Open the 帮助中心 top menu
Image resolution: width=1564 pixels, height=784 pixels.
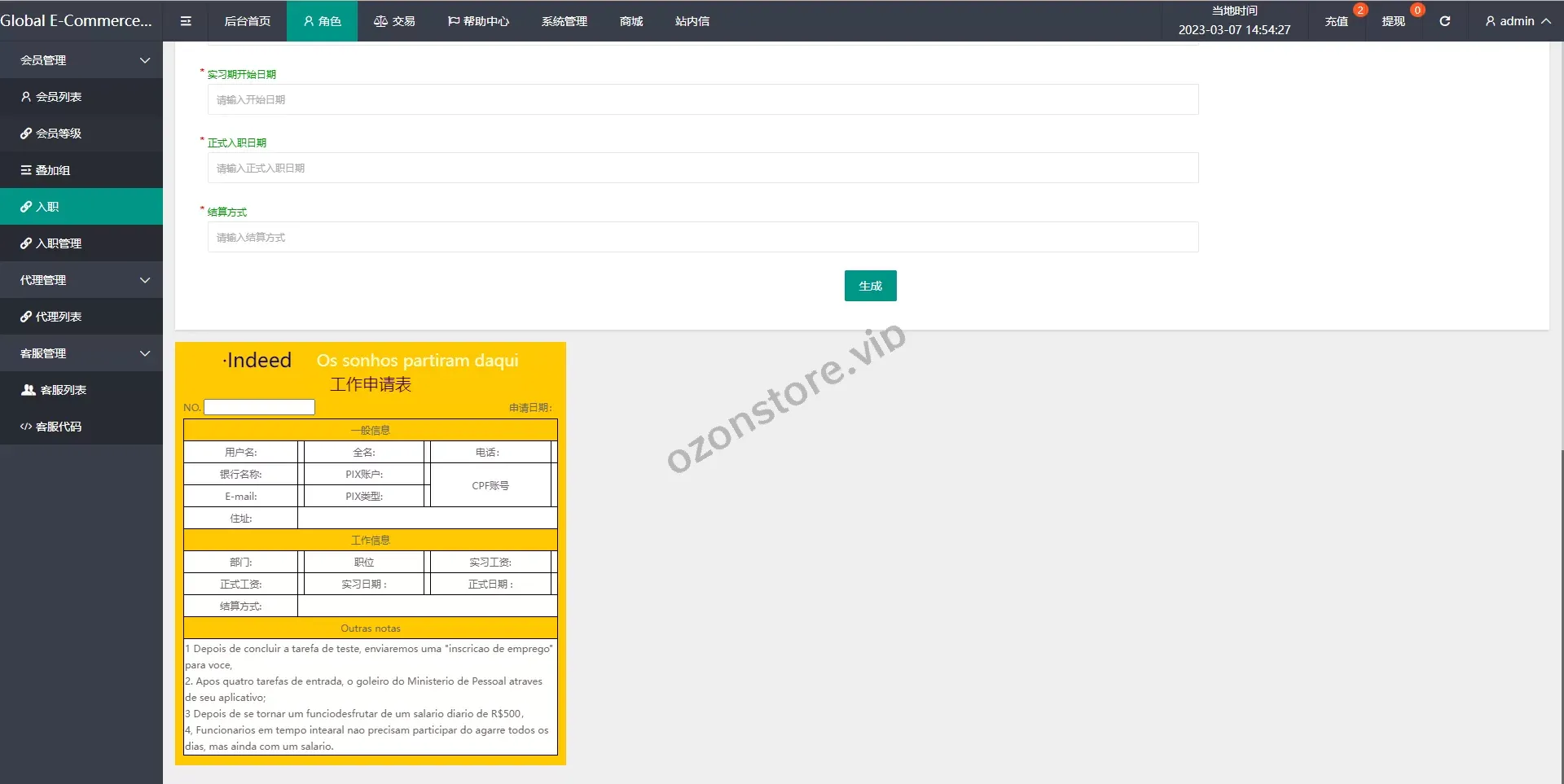tap(479, 21)
